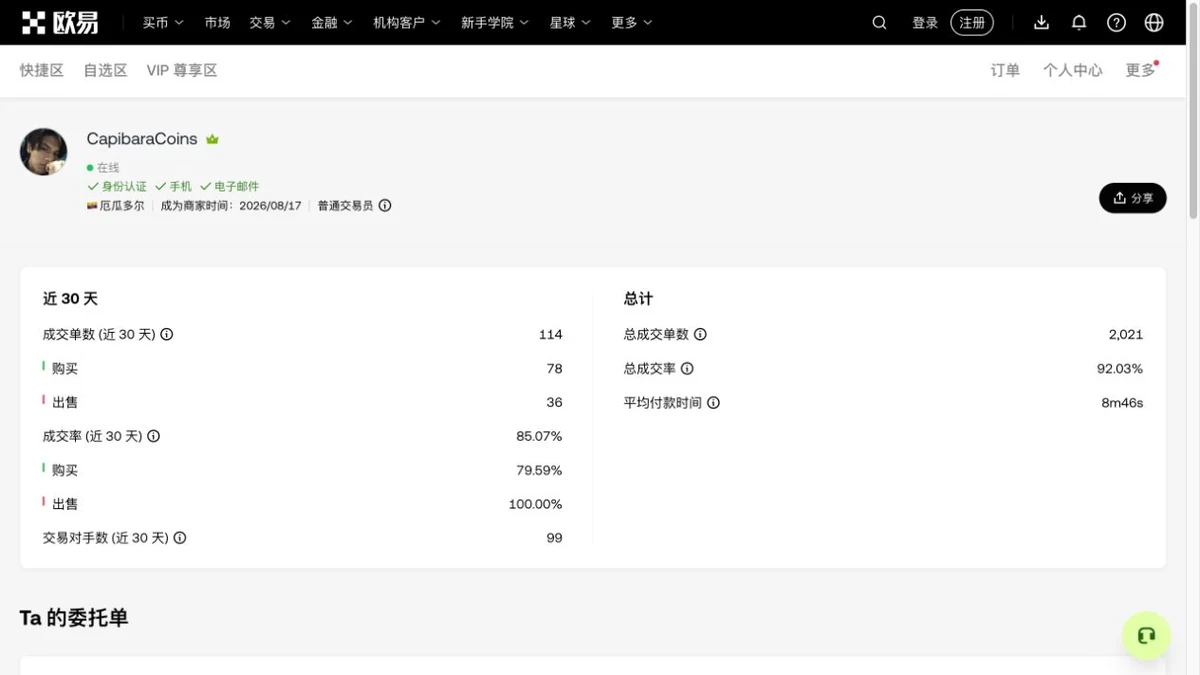Click the 注册 button
This screenshot has height=675, width=1200.
click(x=972, y=22)
